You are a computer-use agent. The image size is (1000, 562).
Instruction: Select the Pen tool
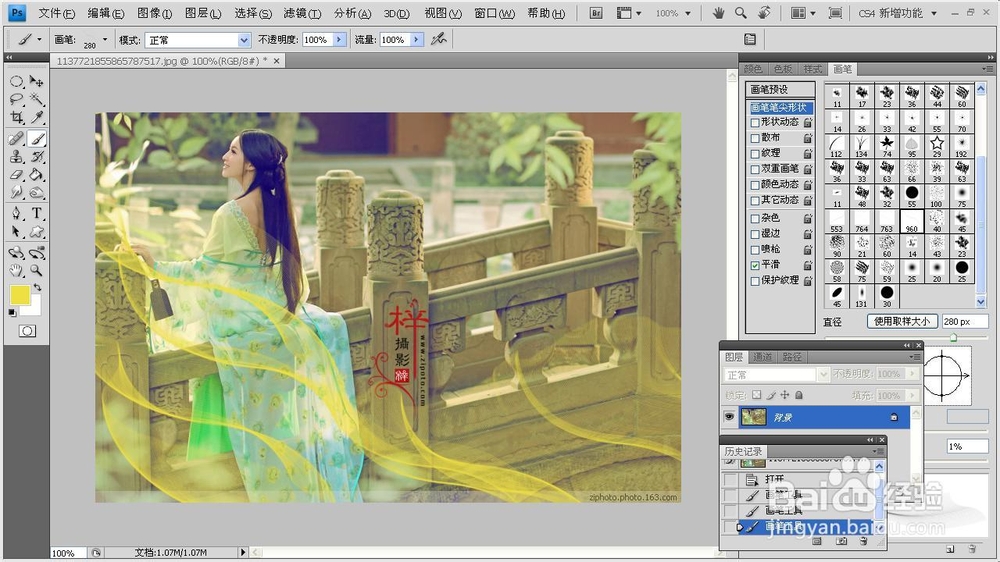coord(17,214)
